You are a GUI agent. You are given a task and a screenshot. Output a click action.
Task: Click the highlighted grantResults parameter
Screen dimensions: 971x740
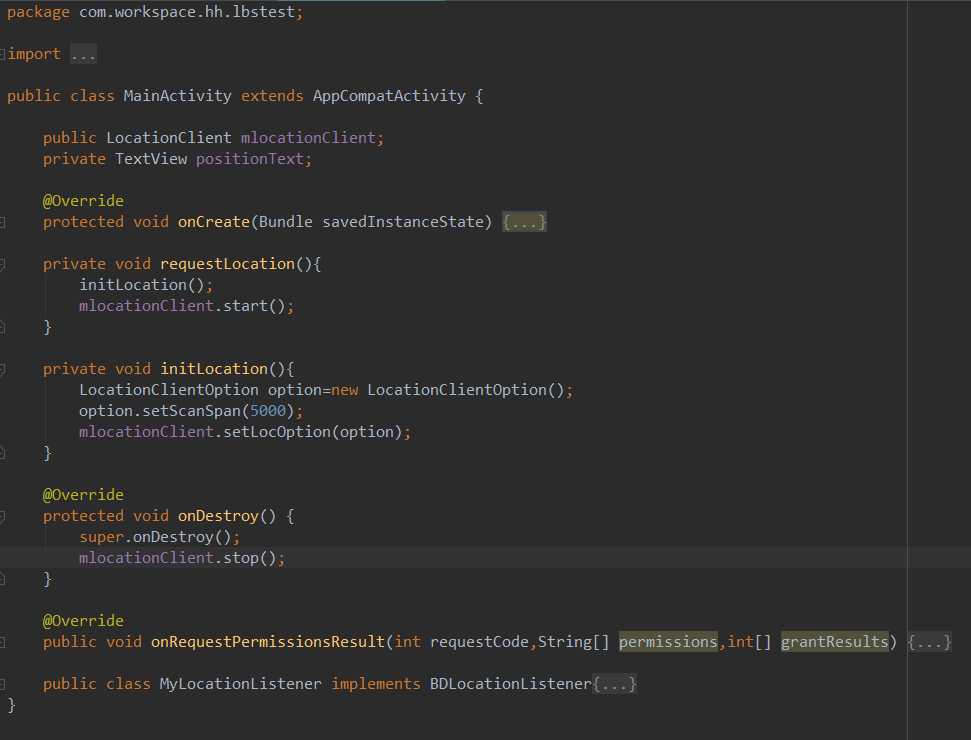tap(834, 642)
